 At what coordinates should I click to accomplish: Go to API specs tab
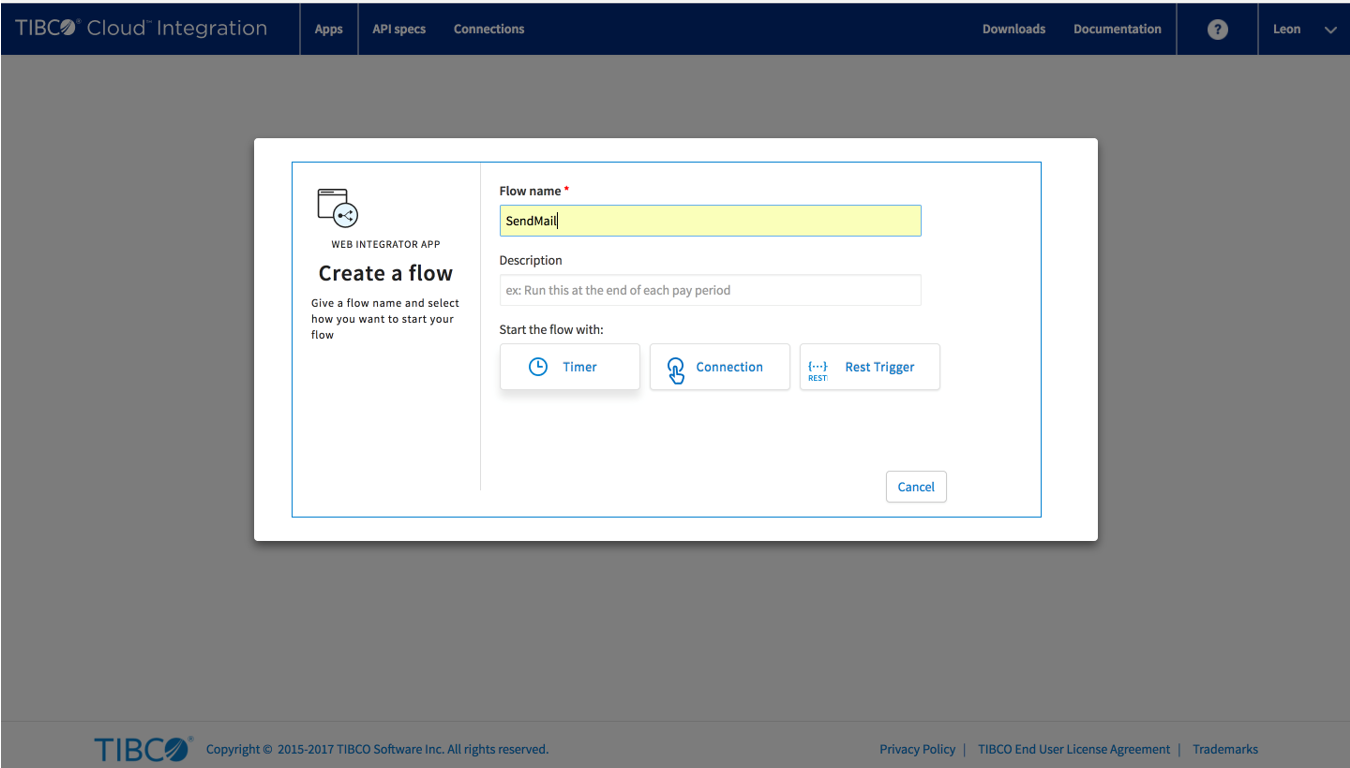pos(399,29)
